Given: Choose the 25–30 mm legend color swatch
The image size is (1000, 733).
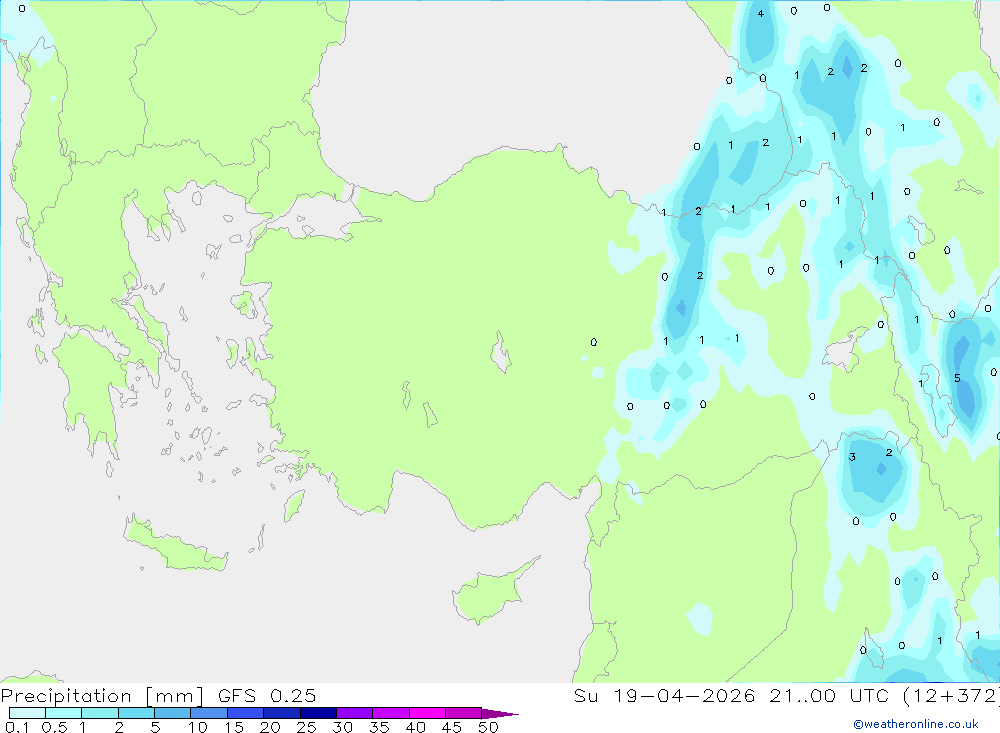Looking at the screenshot, I should pos(318,713).
